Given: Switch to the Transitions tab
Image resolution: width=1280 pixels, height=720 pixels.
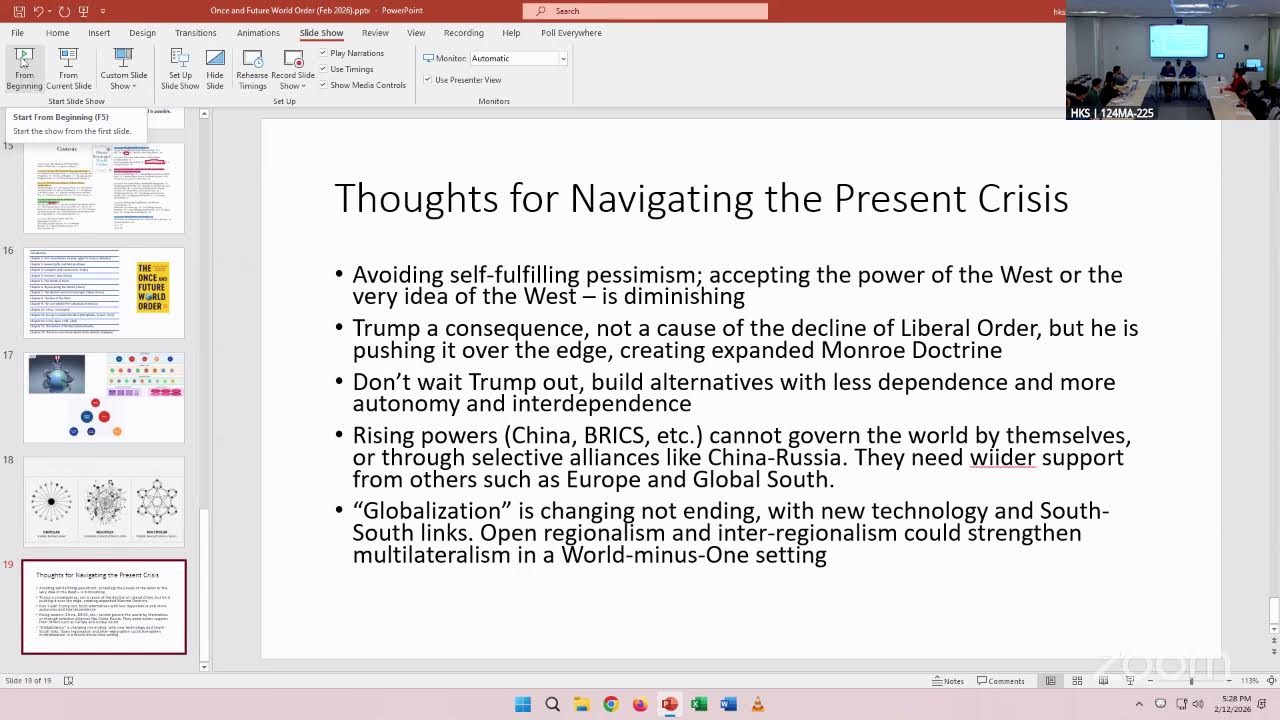Looking at the screenshot, I should click(196, 33).
